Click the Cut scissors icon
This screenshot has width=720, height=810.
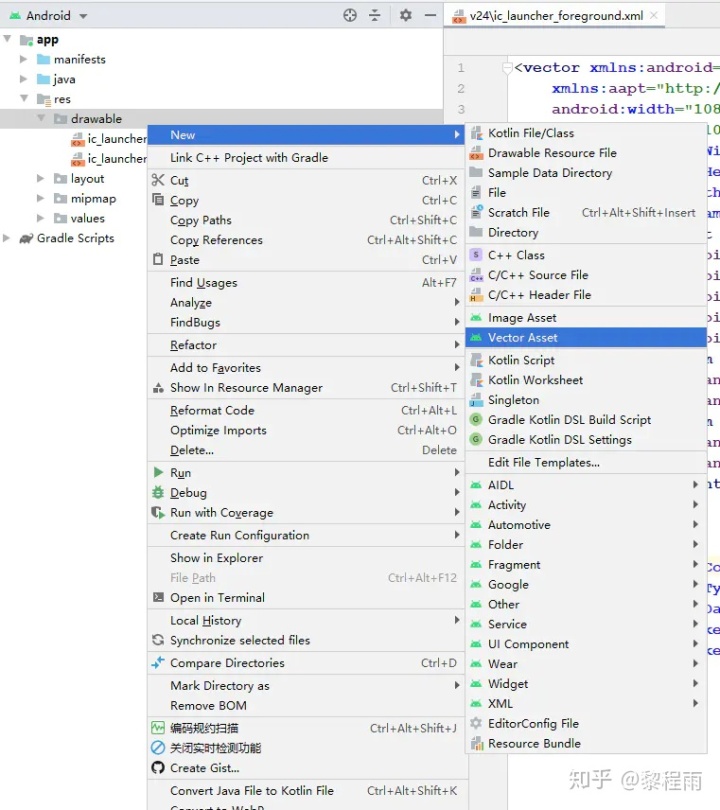[x=158, y=180]
